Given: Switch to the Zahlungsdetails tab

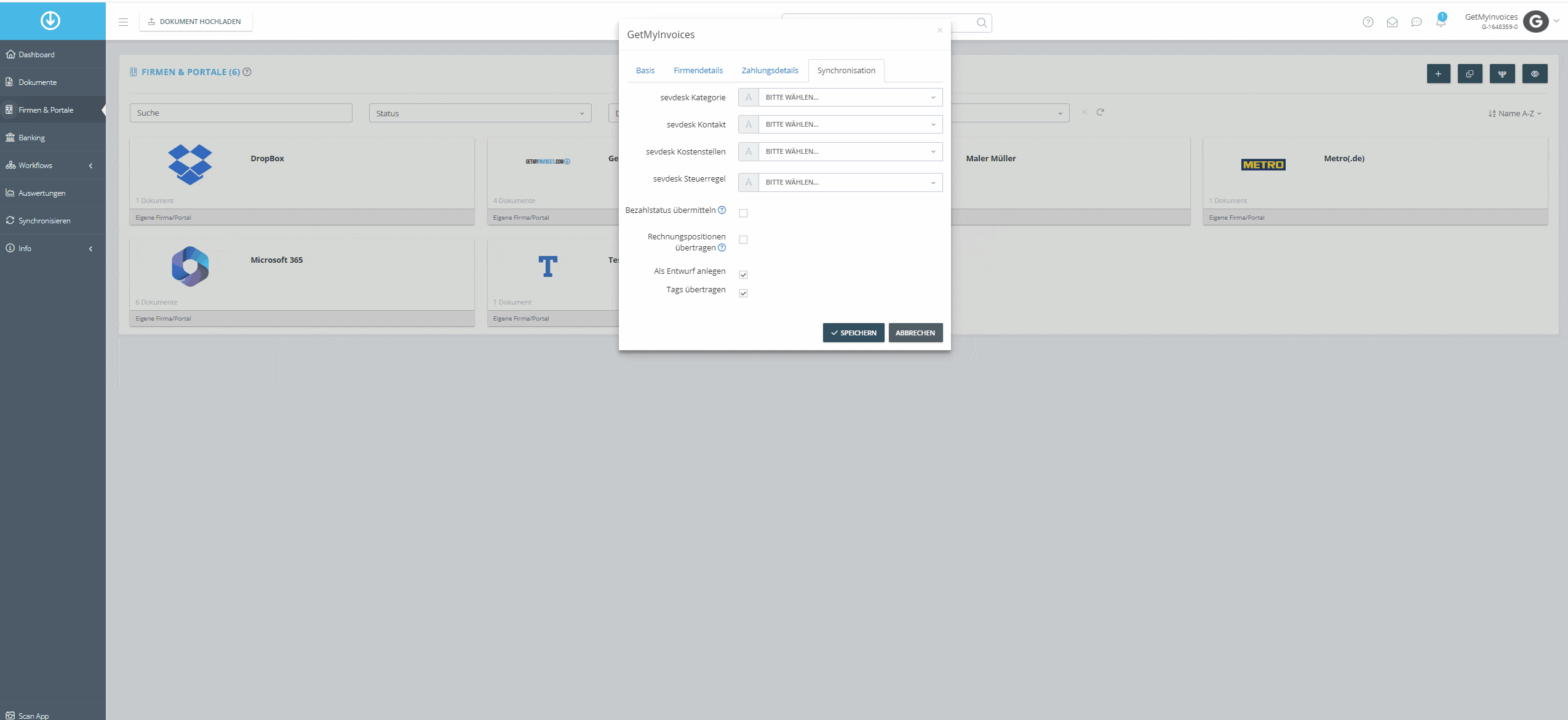Looking at the screenshot, I should (770, 70).
